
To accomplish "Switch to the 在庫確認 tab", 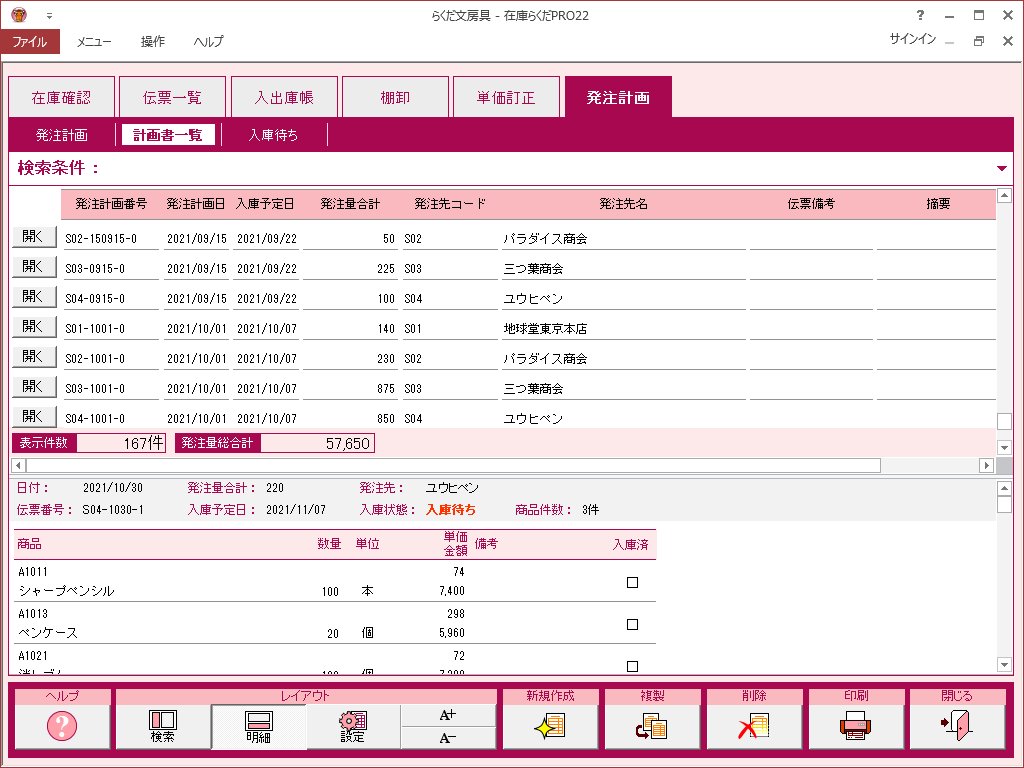I will 61,97.
